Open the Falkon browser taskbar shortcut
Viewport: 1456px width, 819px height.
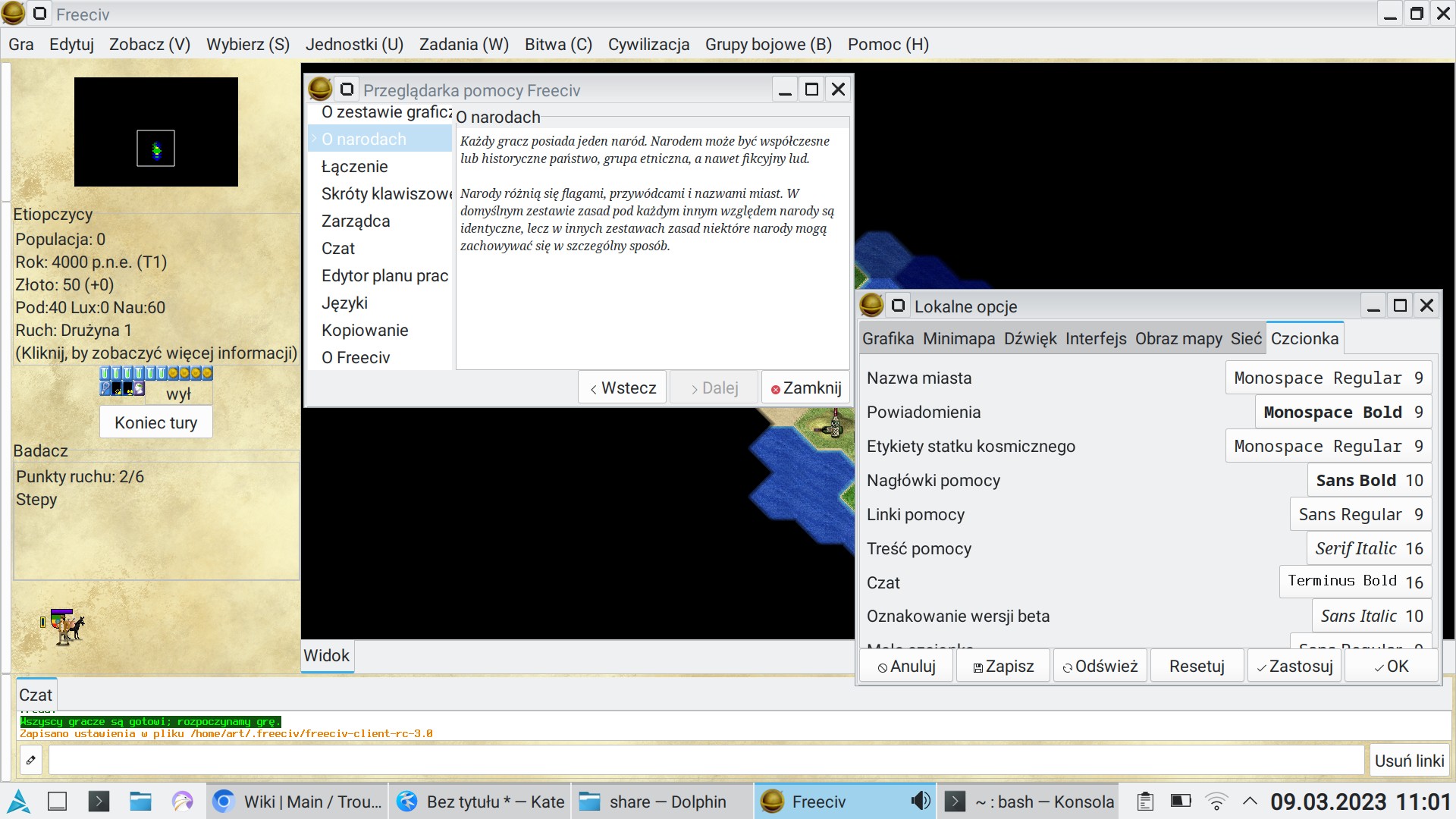pyautogui.click(x=183, y=802)
